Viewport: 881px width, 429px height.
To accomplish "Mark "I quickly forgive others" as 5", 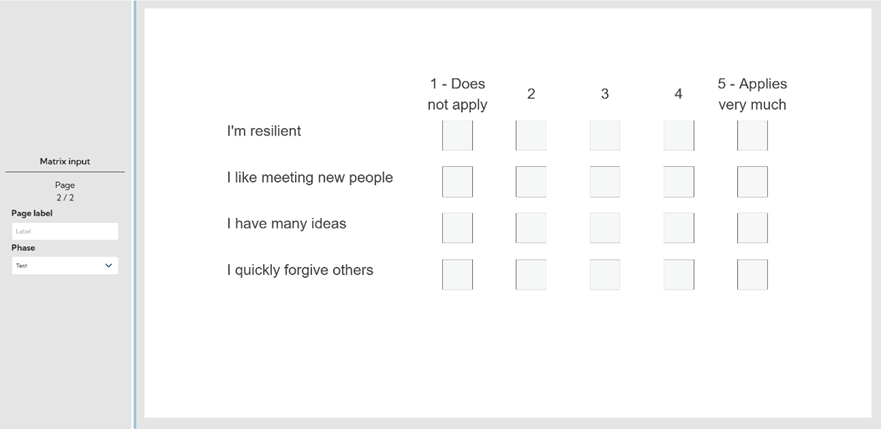I will (752, 274).
